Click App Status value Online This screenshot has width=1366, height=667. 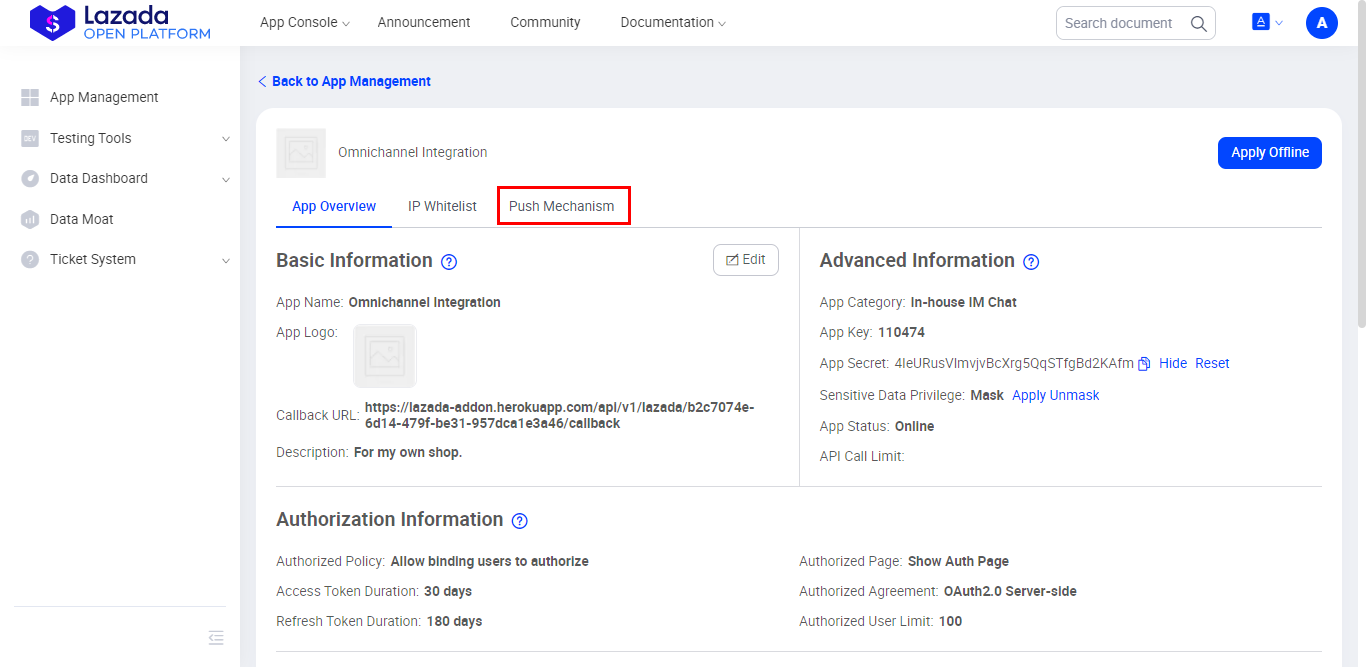[x=914, y=426]
